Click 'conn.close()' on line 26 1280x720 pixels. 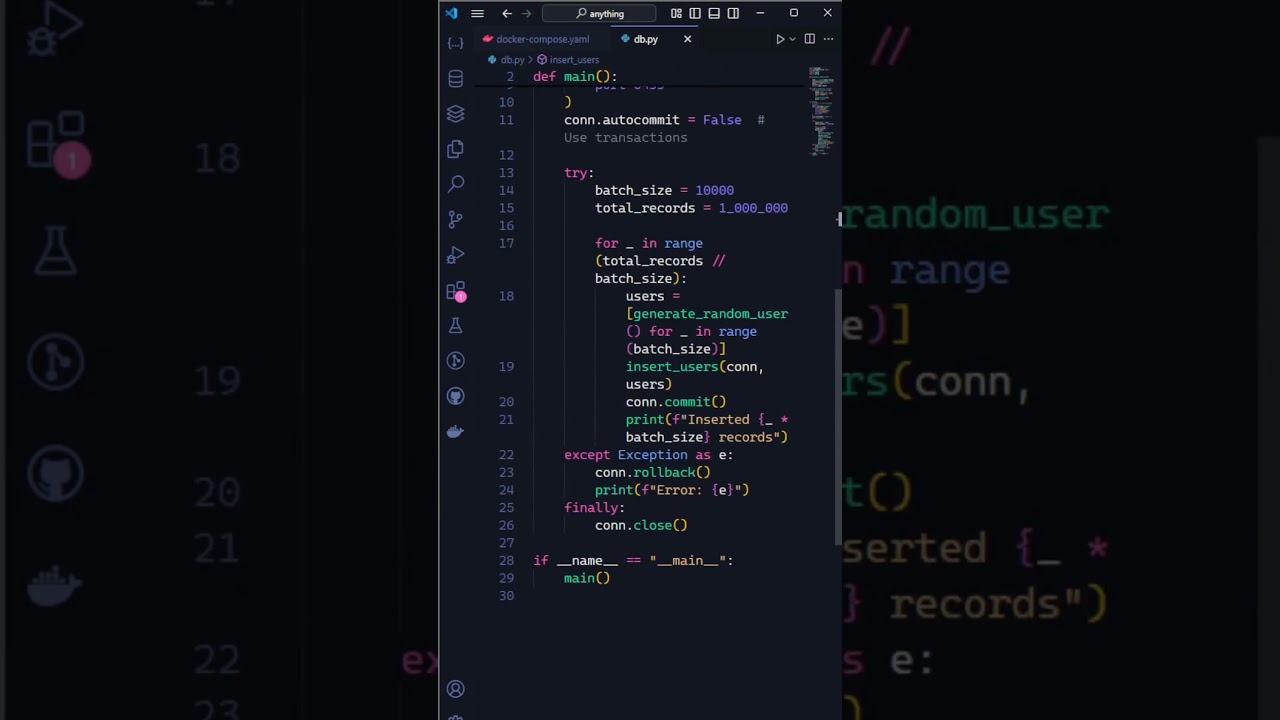click(x=641, y=525)
